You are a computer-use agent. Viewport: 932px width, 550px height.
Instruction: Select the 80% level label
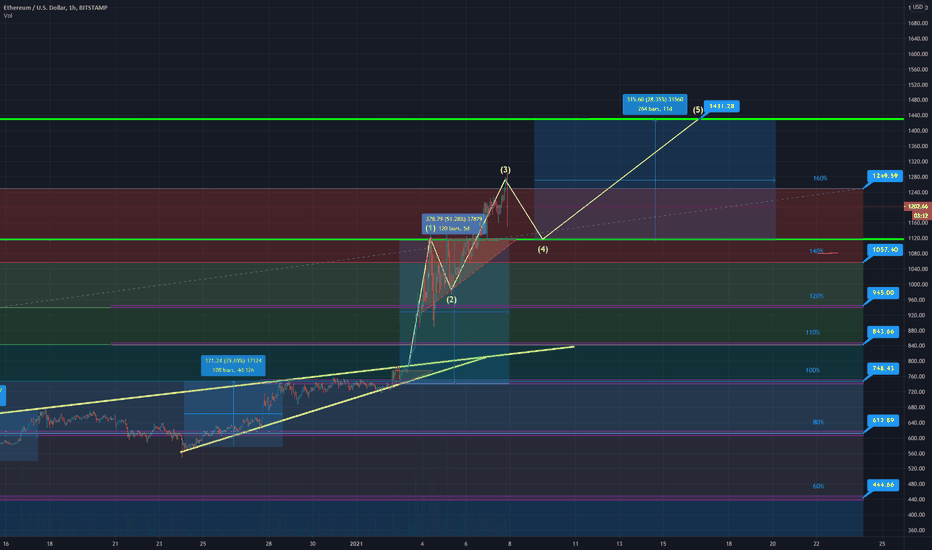(818, 422)
